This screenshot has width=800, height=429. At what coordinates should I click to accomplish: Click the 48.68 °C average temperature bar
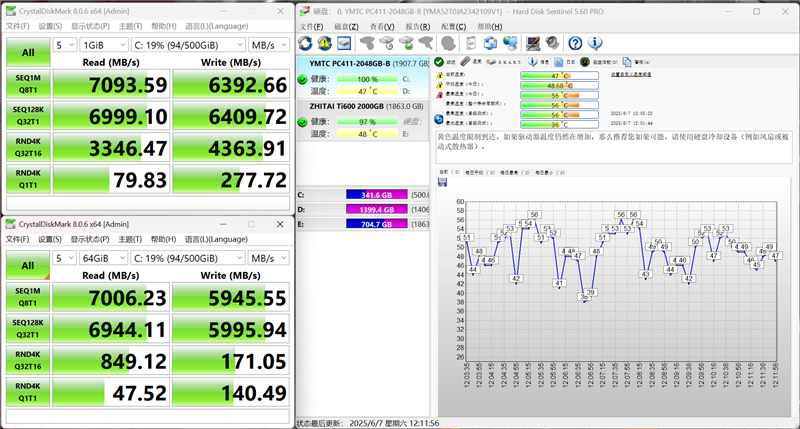pyautogui.click(x=559, y=85)
